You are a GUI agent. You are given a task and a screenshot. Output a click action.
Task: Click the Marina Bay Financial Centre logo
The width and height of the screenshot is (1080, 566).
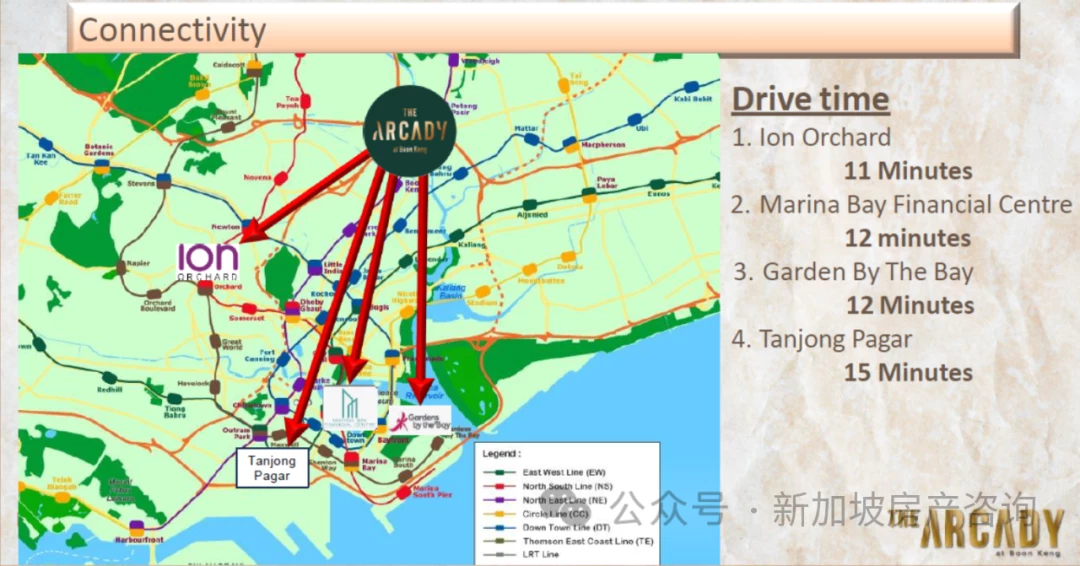pyautogui.click(x=350, y=407)
